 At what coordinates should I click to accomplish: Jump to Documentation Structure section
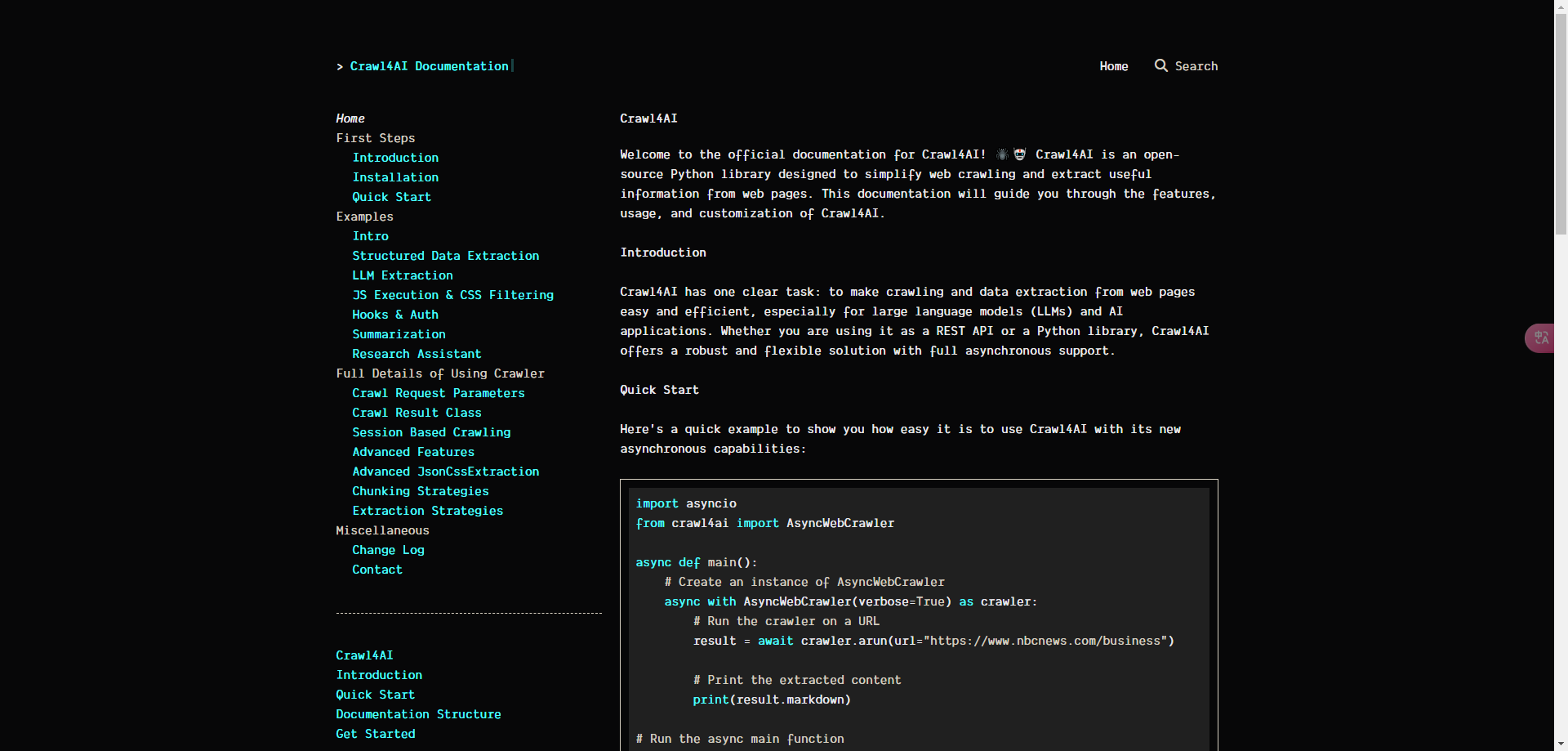tap(418, 714)
